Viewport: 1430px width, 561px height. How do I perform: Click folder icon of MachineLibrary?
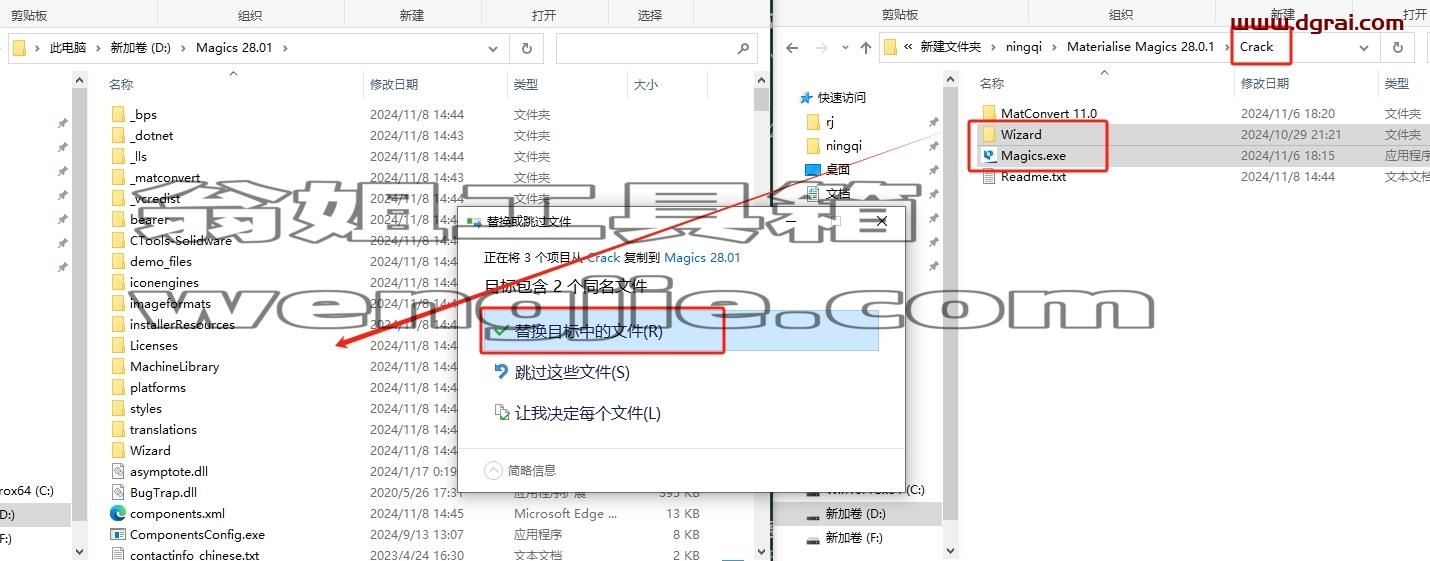118,366
